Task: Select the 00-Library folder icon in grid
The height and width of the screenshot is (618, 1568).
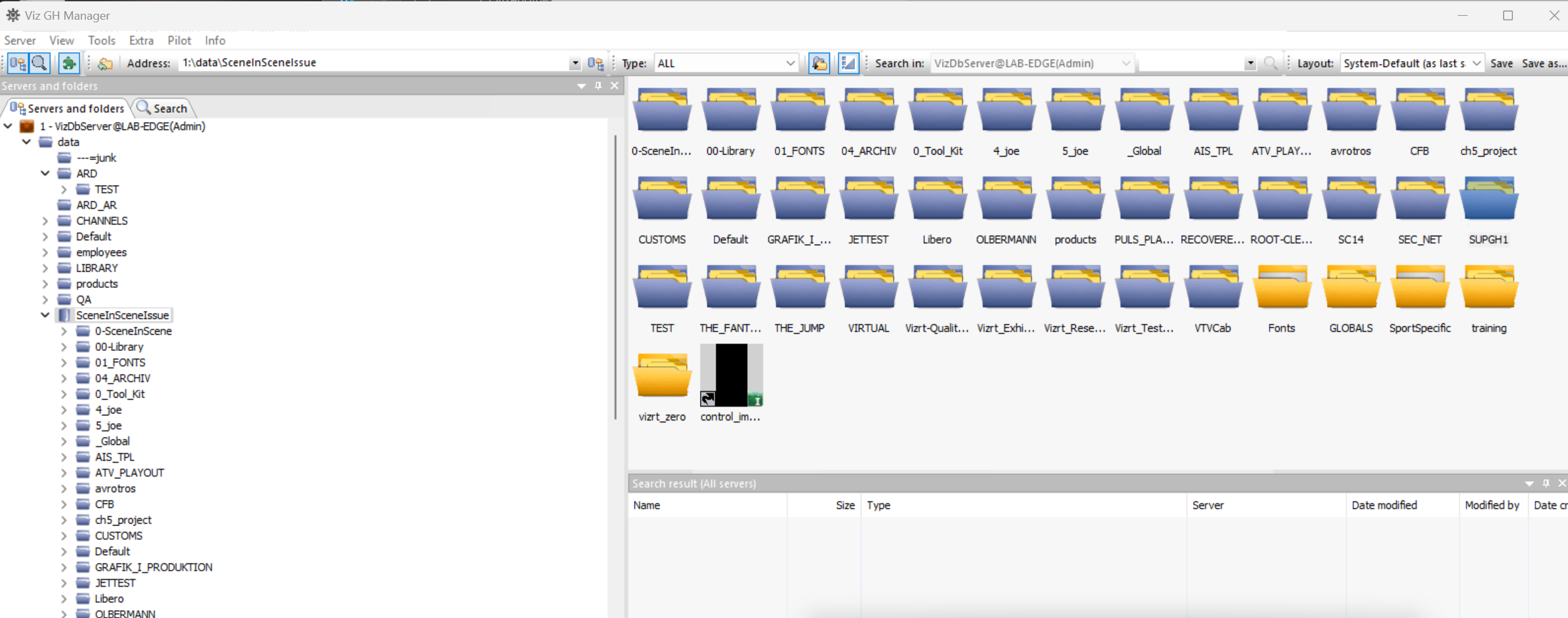Action: (730, 111)
